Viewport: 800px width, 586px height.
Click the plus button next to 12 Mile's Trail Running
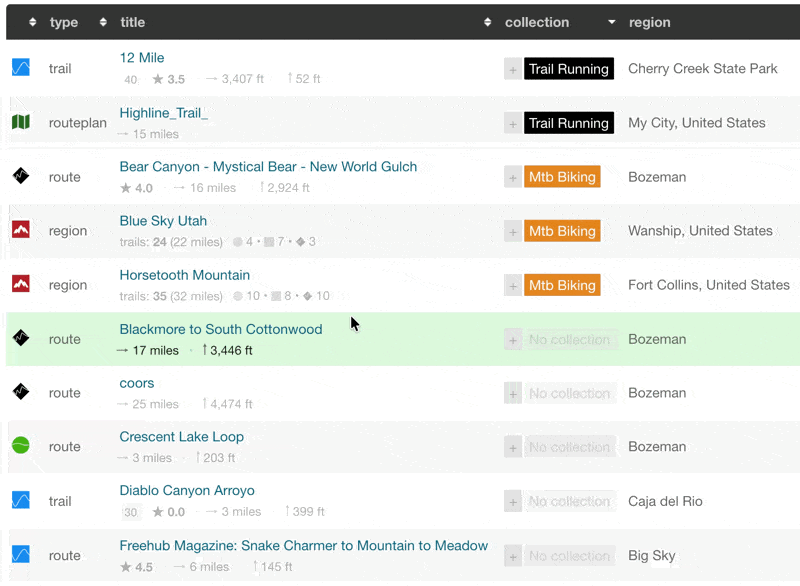pos(513,69)
